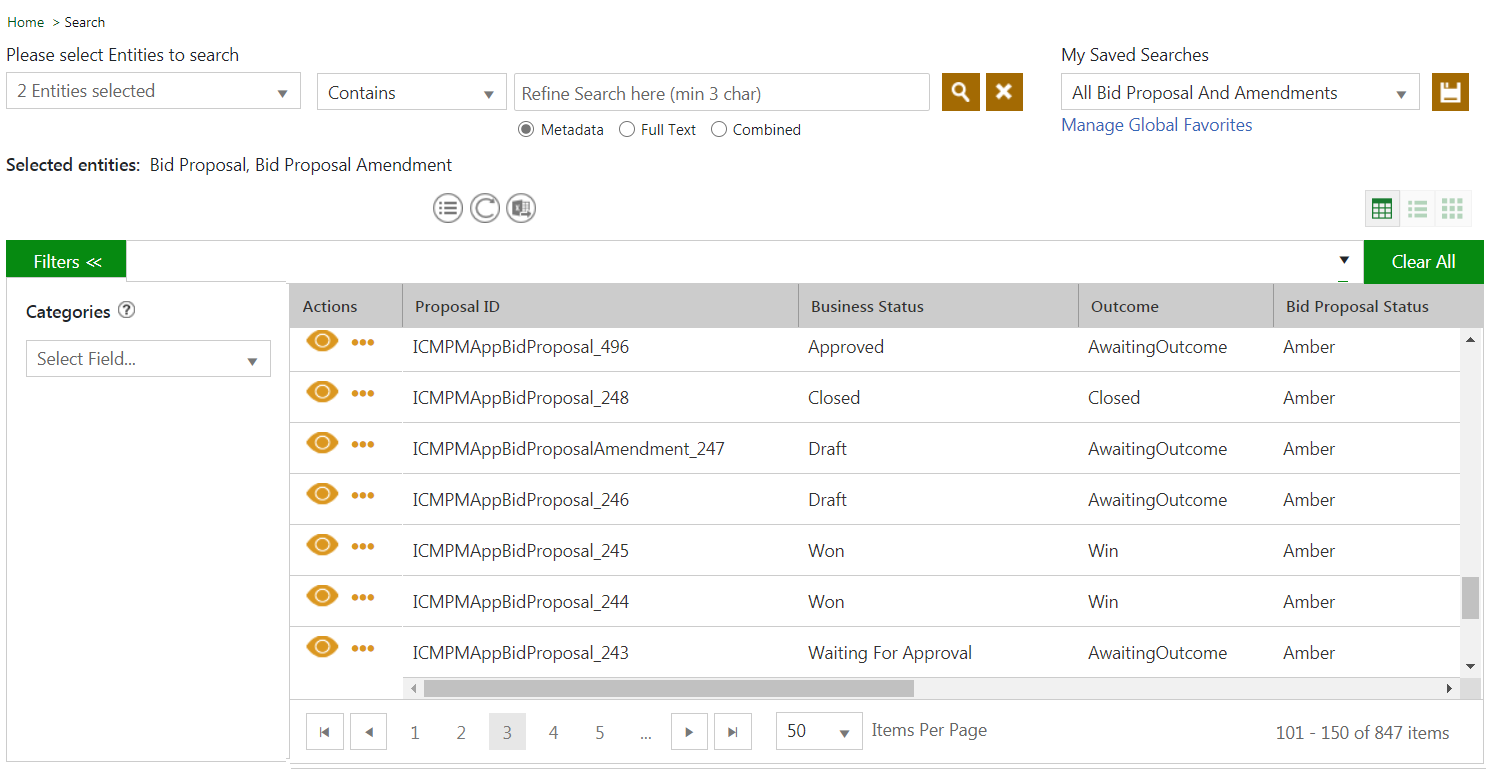Open the Items Per Page dropdown
Image resolution: width=1486 pixels, height=777 pixels.
coord(818,731)
